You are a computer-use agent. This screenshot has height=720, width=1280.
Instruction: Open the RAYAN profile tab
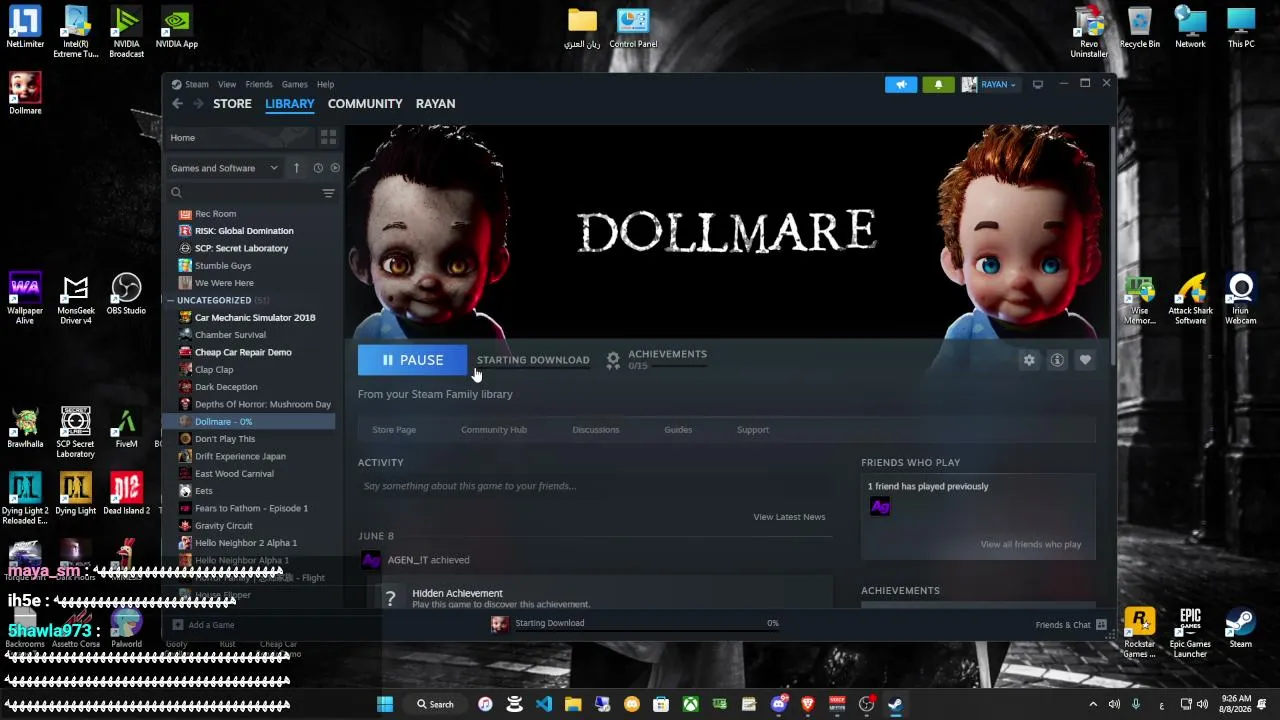click(435, 104)
